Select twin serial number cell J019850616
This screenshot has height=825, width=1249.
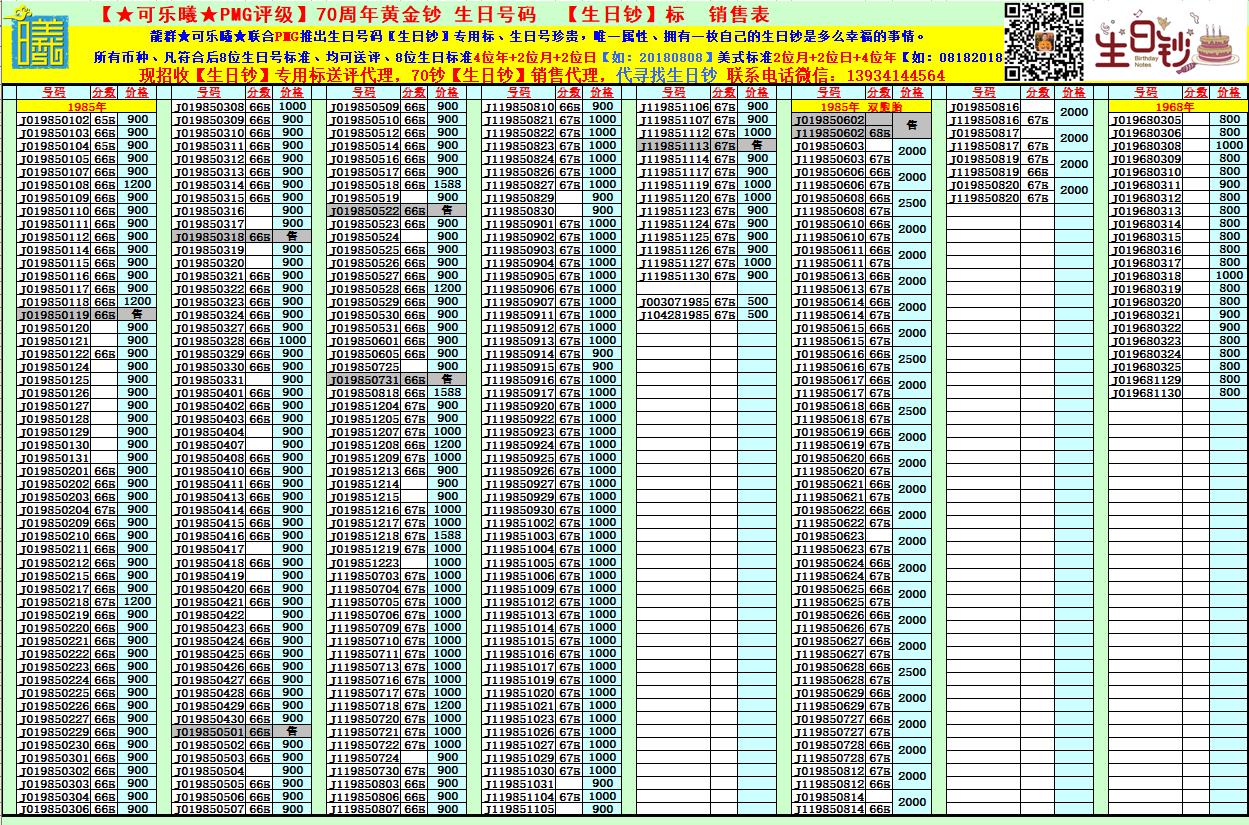coord(829,354)
